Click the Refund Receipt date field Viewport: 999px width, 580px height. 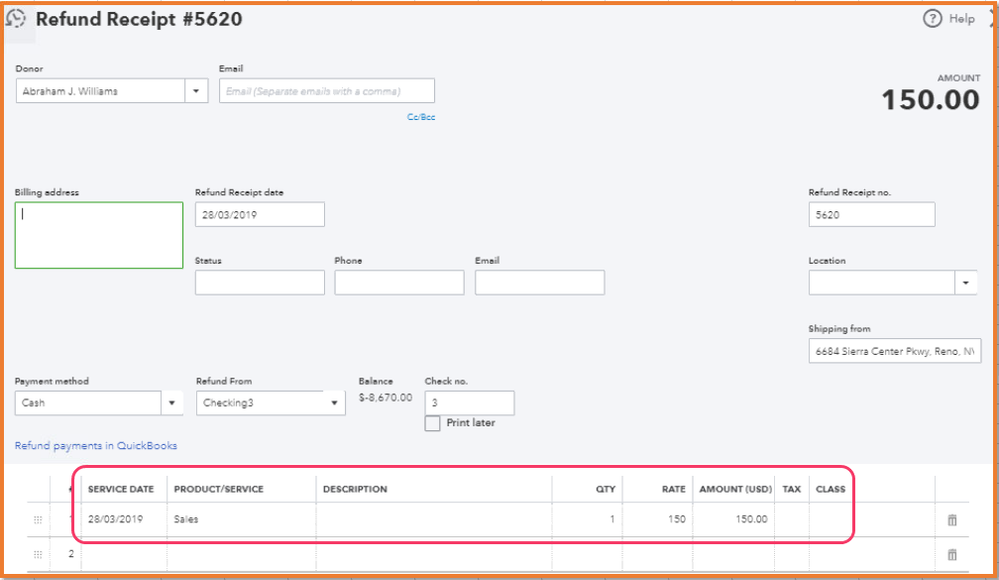click(259, 215)
